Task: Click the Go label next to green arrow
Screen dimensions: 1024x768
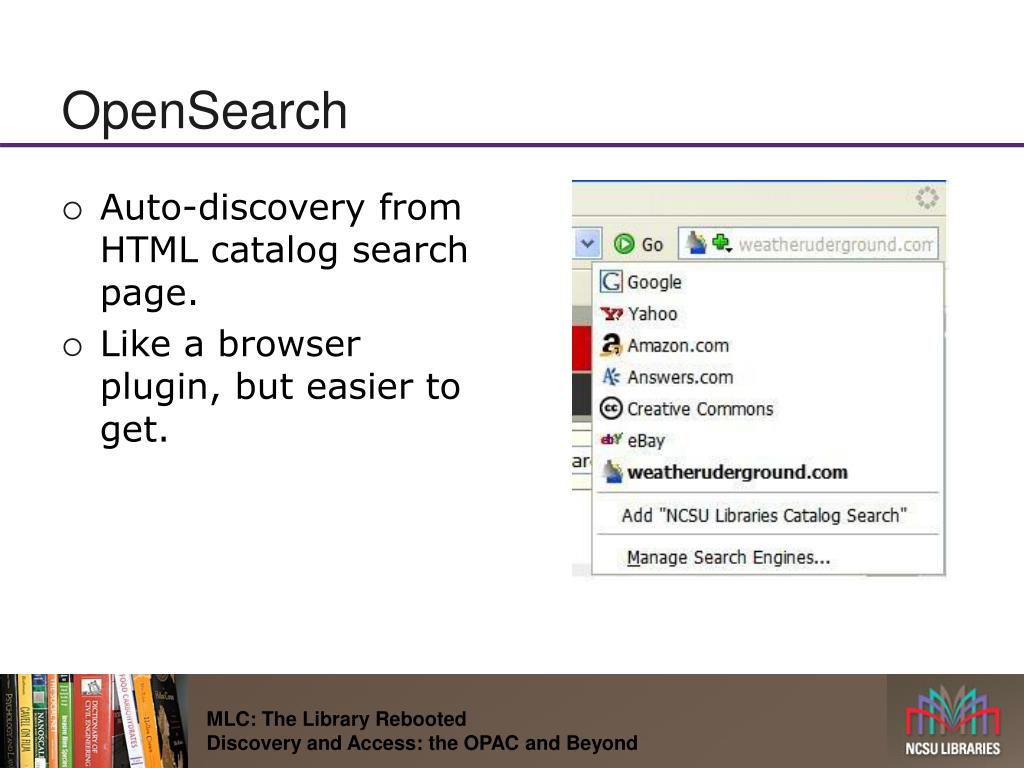Action: click(x=652, y=245)
